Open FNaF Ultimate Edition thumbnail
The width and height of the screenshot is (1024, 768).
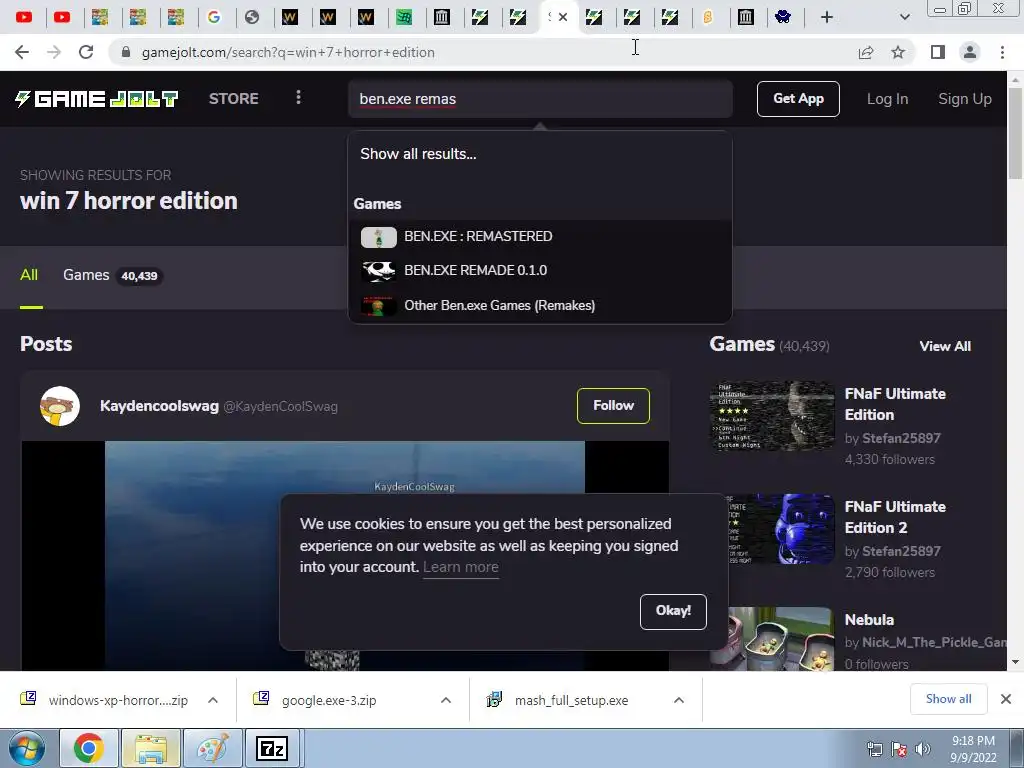(772, 416)
